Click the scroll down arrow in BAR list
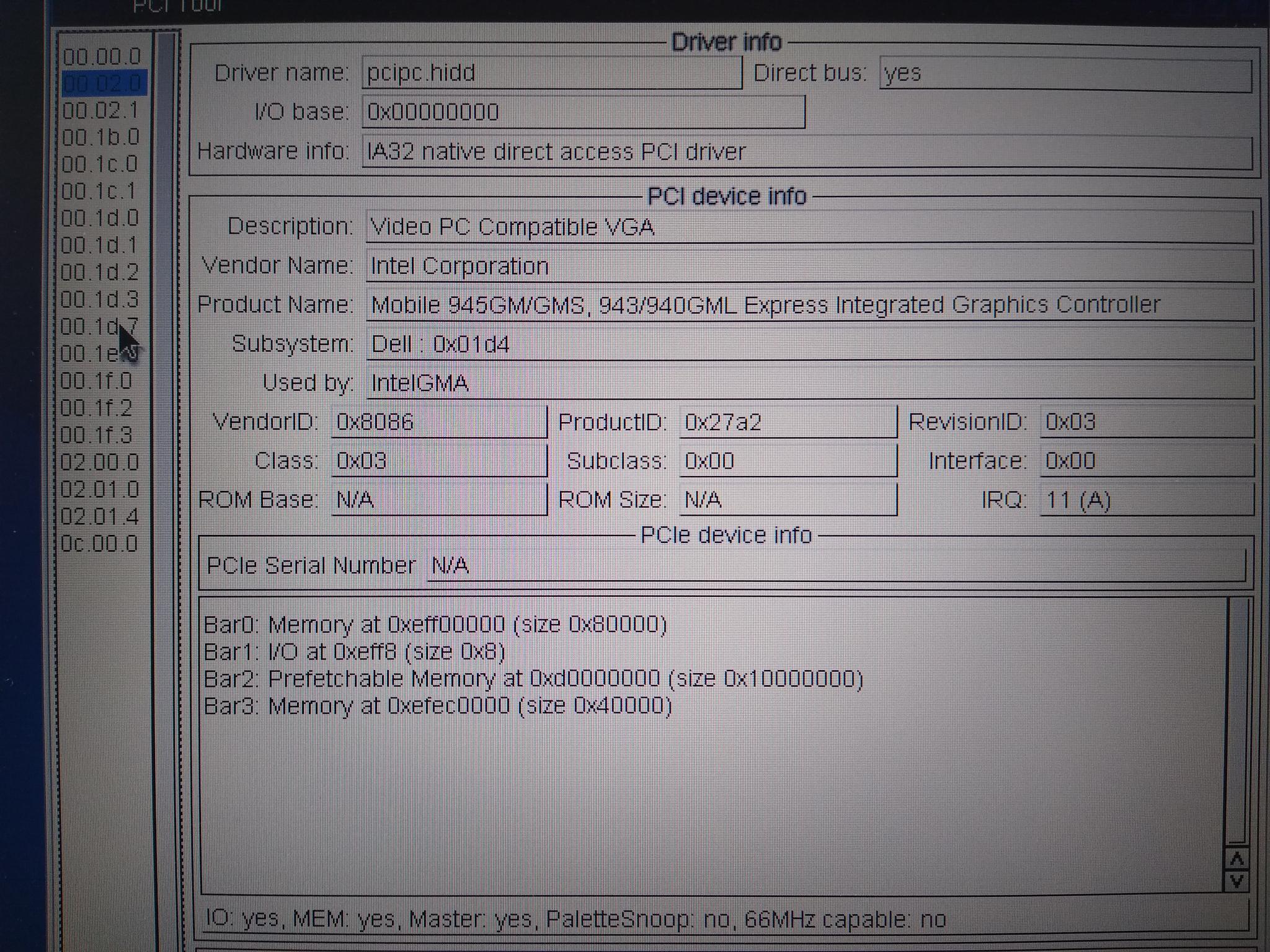The width and height of the screenshot is (1270, 952). pos(1237,881)
